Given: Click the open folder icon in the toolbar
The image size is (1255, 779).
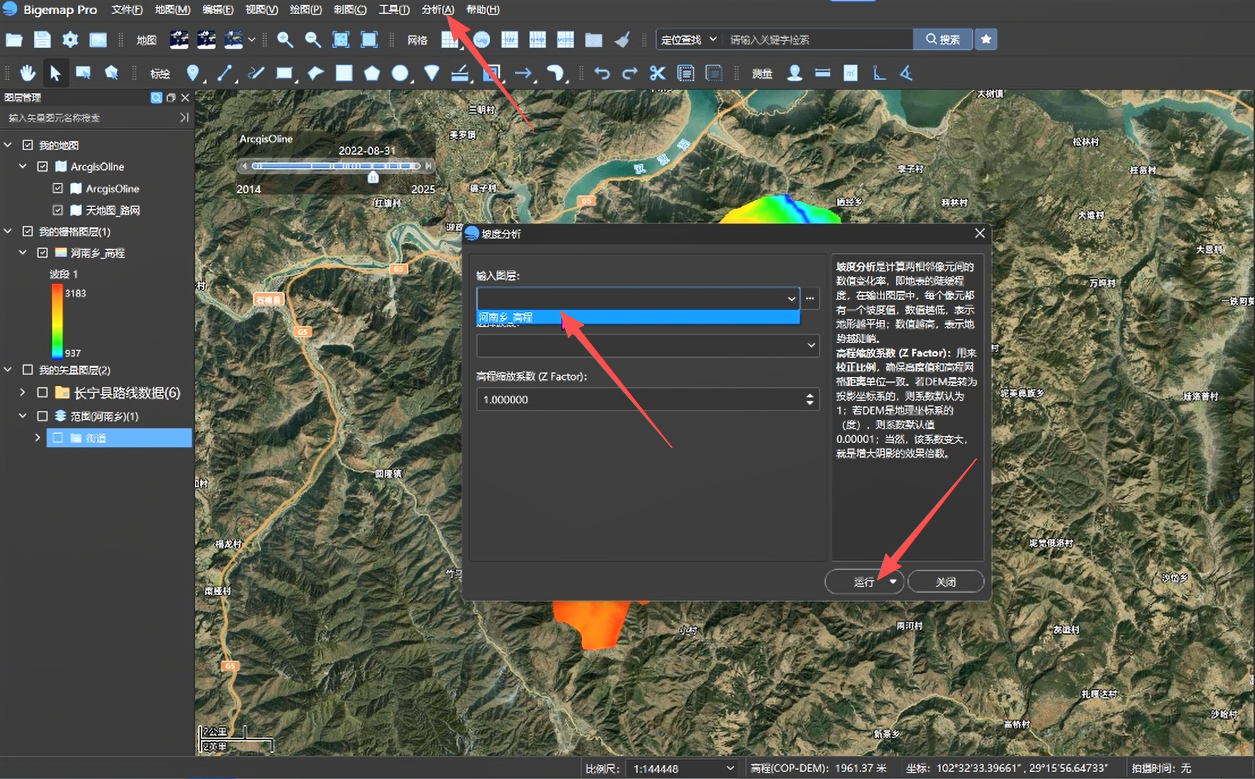Looking at the screenshot, I should click(x=14, y=40).
